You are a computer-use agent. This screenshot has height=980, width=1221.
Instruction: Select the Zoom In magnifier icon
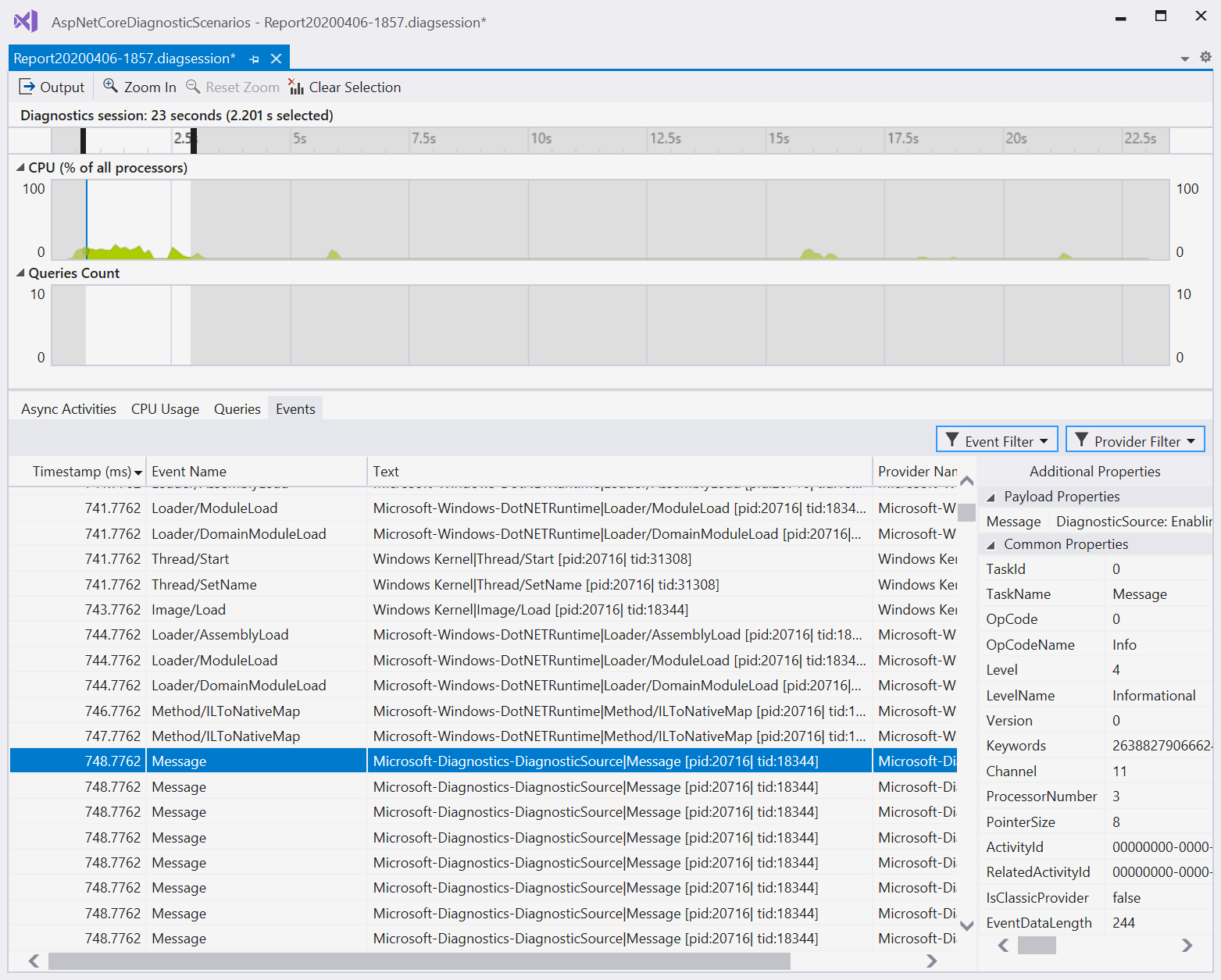(110, 87)
